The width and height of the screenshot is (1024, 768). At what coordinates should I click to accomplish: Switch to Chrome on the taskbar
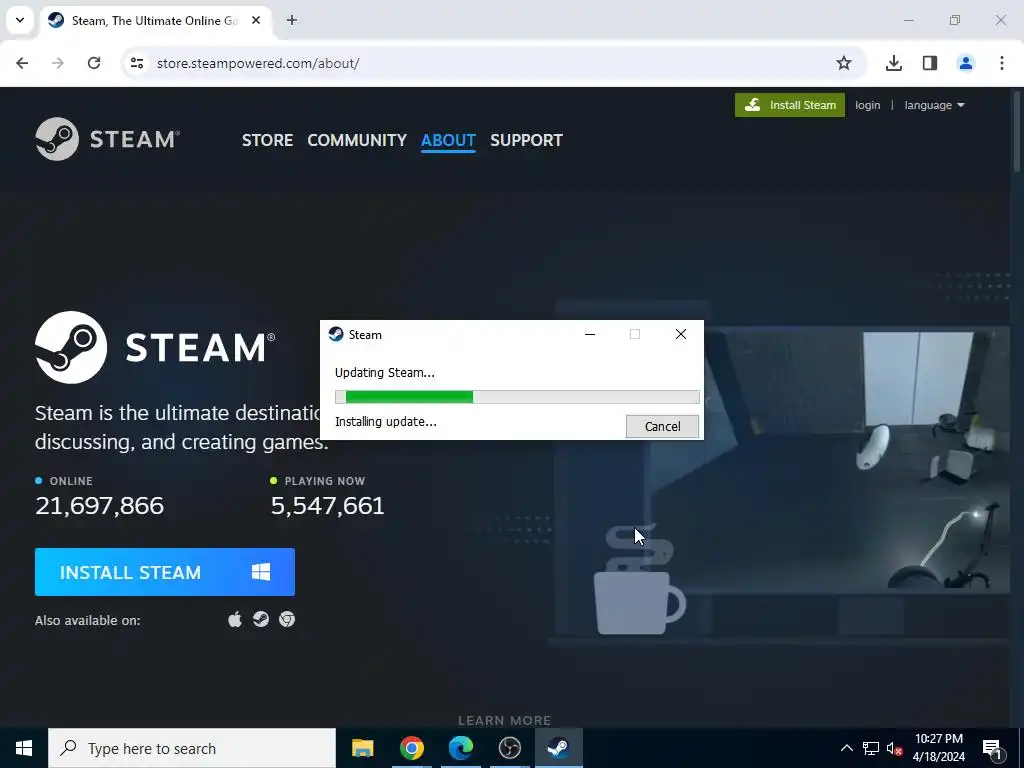tap(411, 748)
